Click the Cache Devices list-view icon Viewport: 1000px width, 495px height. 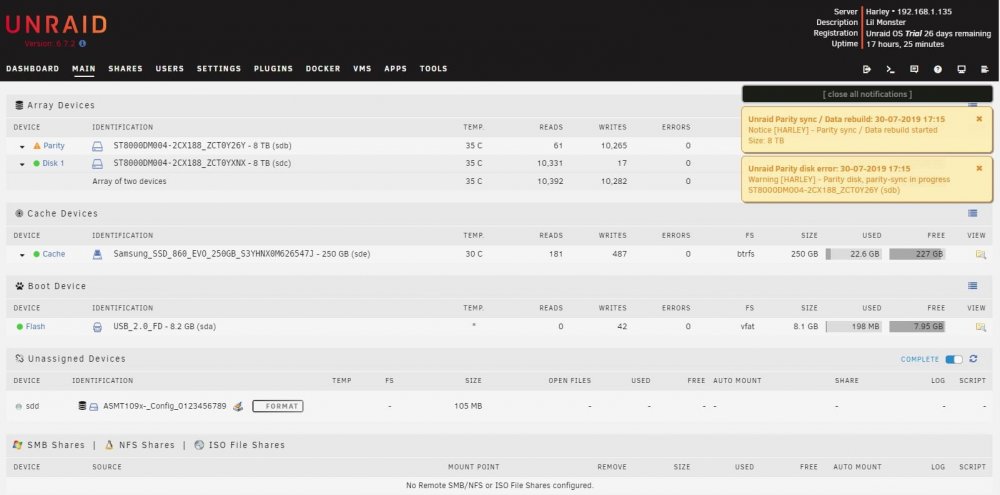[973, 214]
